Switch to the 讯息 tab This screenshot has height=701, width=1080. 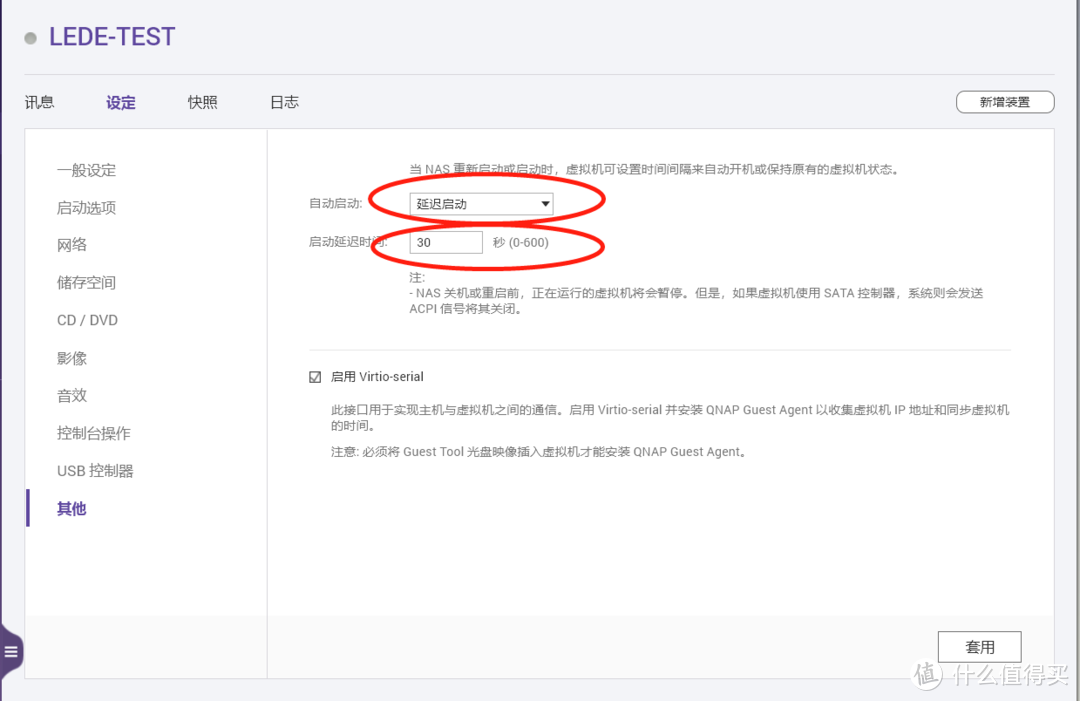pos(39,101)
